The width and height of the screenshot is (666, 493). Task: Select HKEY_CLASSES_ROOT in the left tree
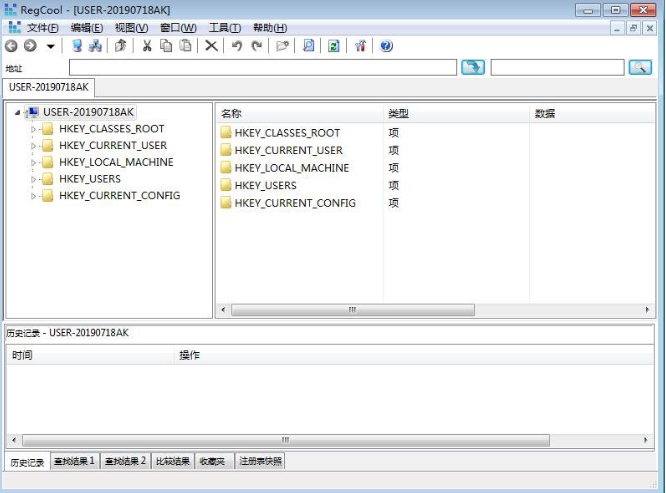coord(111,129)
